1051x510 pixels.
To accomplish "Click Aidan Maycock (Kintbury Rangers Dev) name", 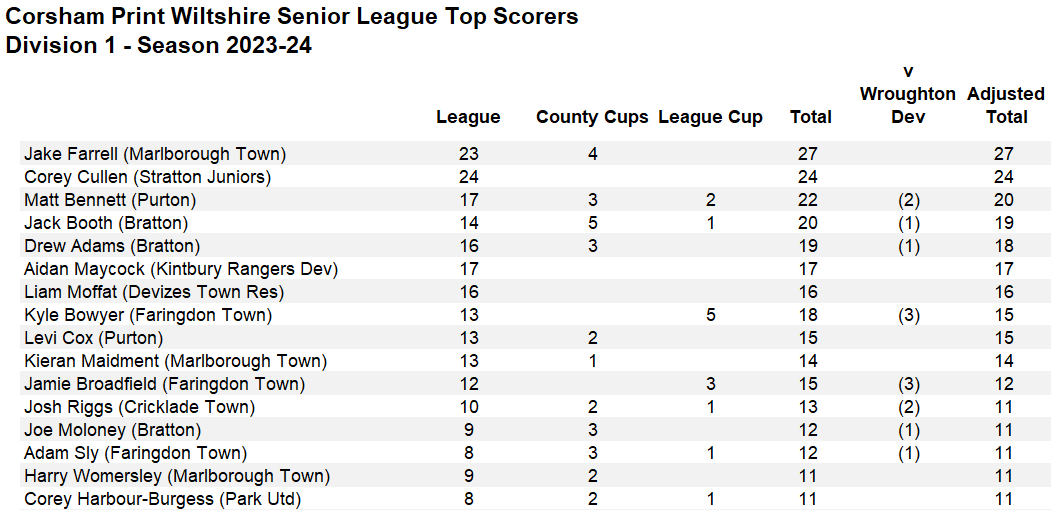I will coord(181,269).
